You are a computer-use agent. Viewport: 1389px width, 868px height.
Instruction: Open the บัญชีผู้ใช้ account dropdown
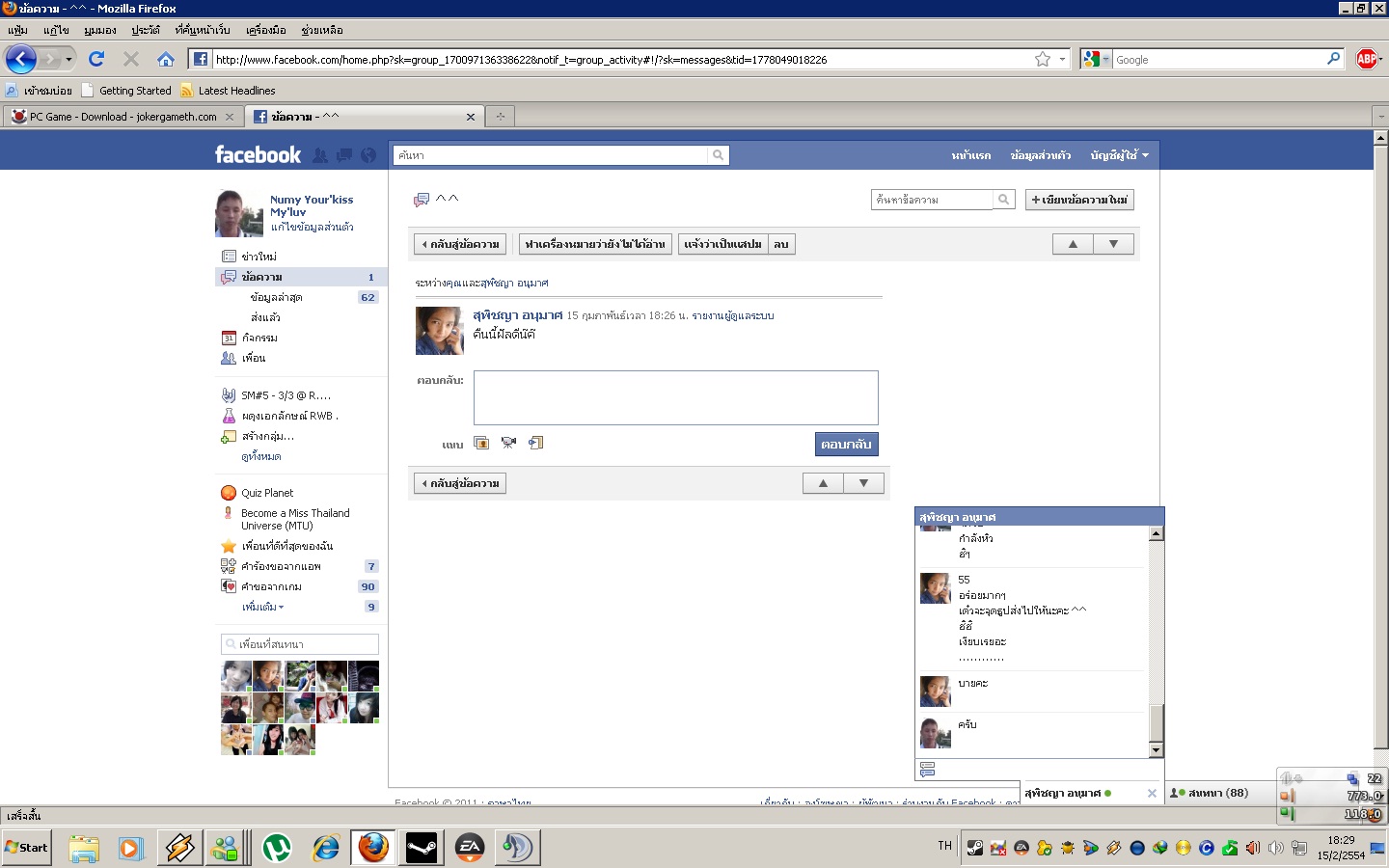(1119, 155)
